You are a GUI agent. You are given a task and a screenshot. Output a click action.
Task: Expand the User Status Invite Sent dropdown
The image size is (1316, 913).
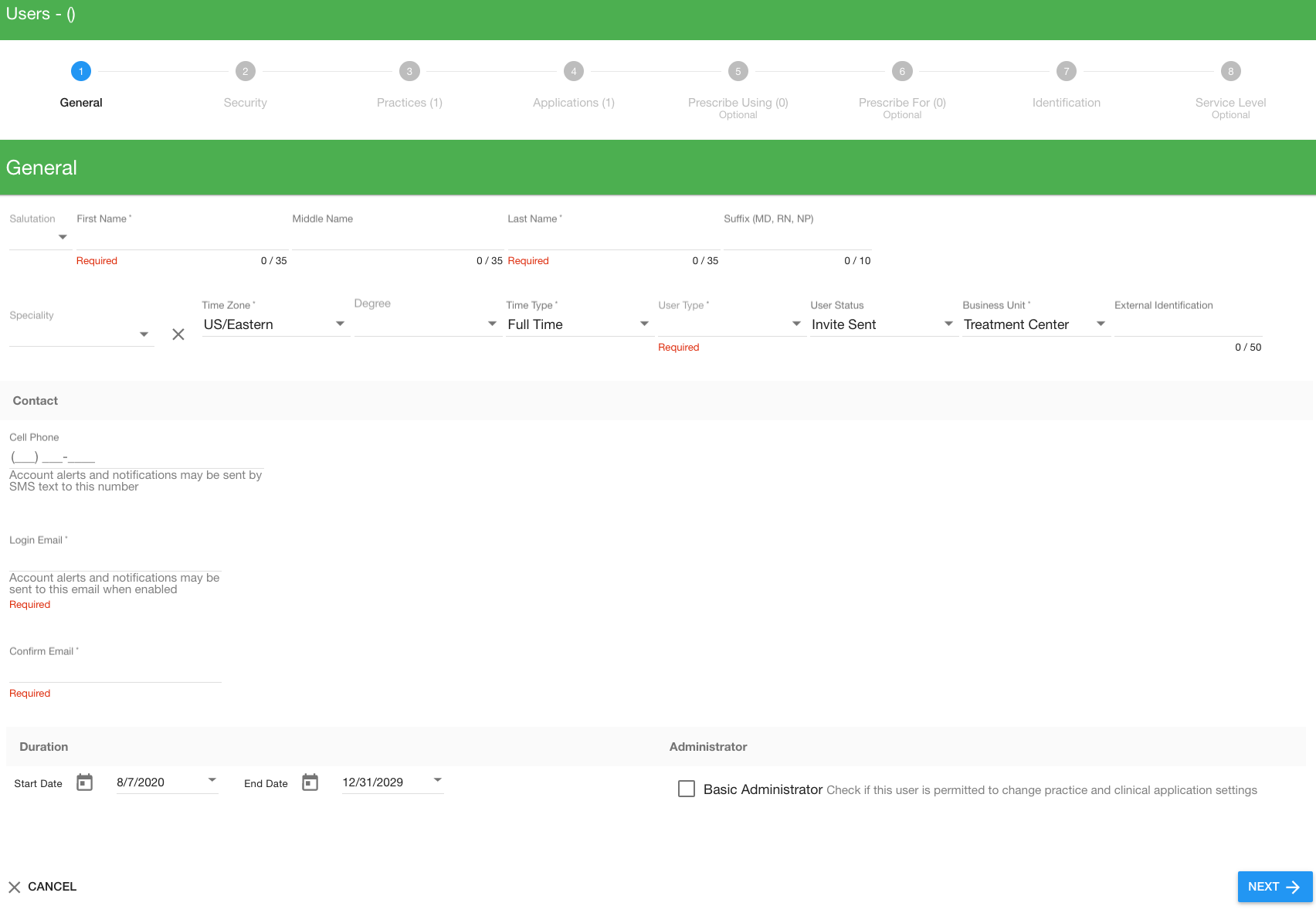point(884,324)
